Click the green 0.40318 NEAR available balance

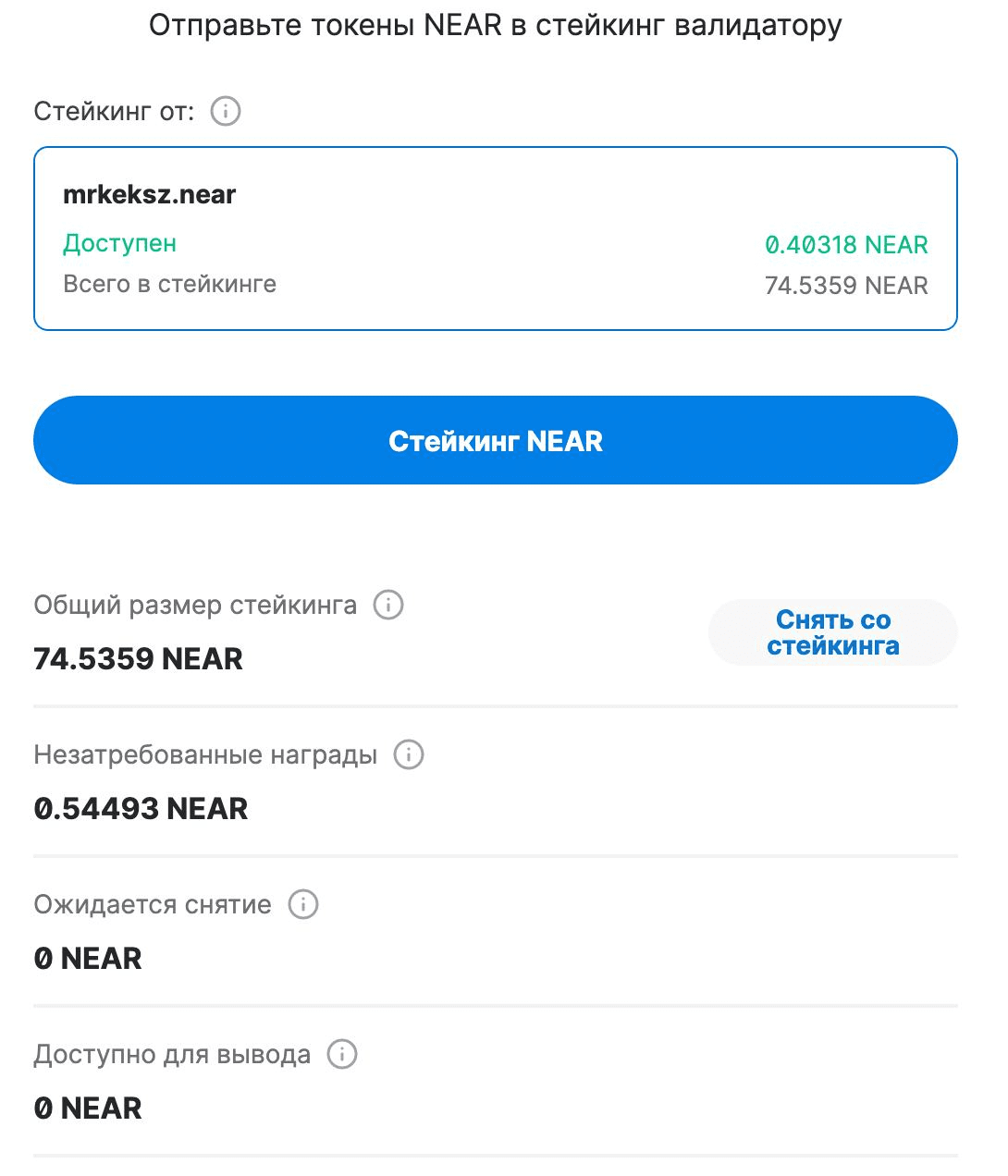tap(845, 245)
